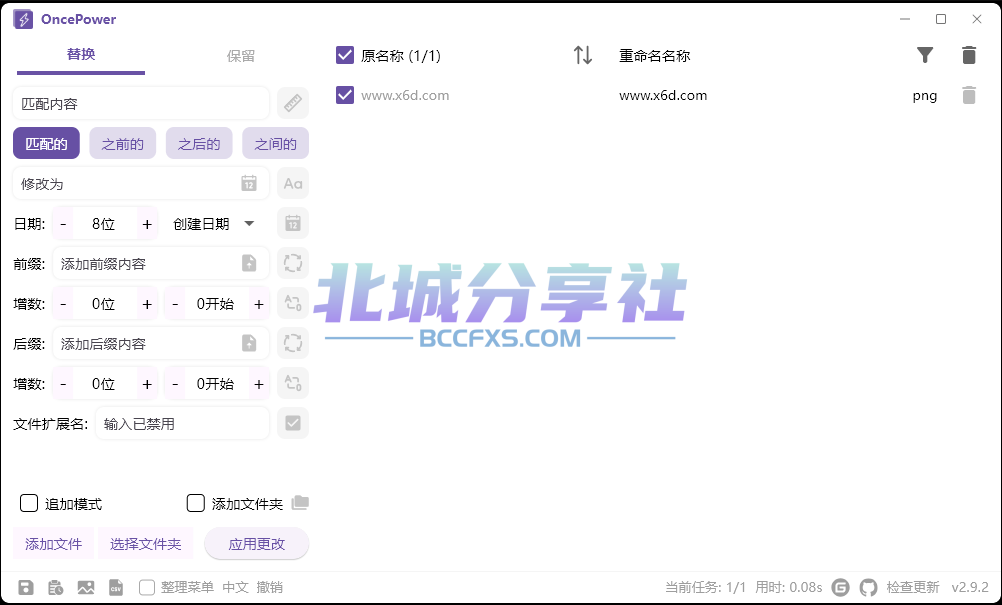The image size is (1002, 605).
Task: Click the A-to-0 icon in 前缀 增数 row
Action: [x=293, y=303]
